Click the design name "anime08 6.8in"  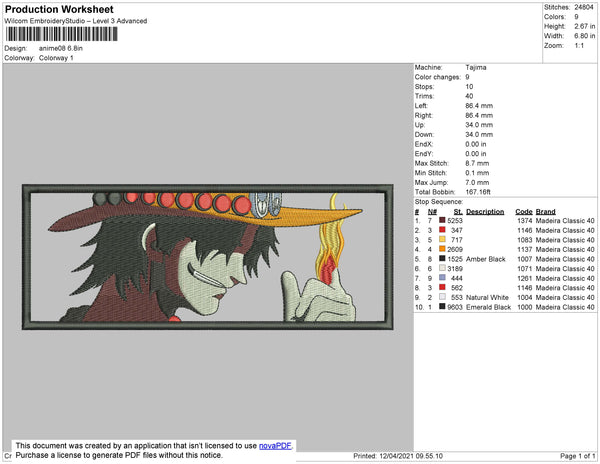(61, 48)
